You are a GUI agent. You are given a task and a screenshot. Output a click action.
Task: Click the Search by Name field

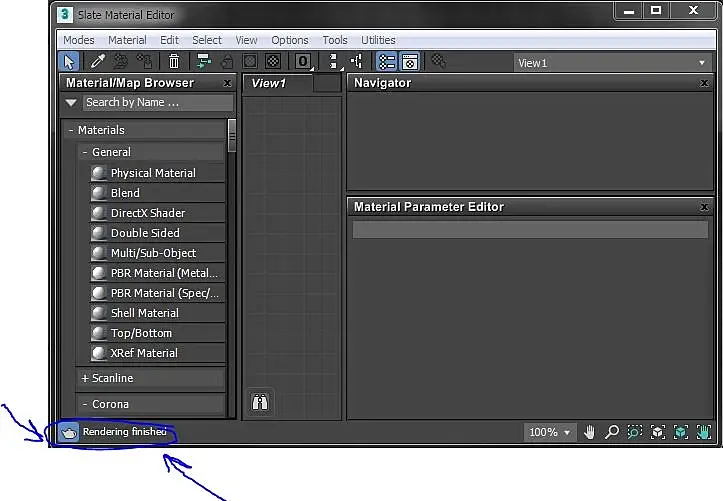click(x=158, y=102)
